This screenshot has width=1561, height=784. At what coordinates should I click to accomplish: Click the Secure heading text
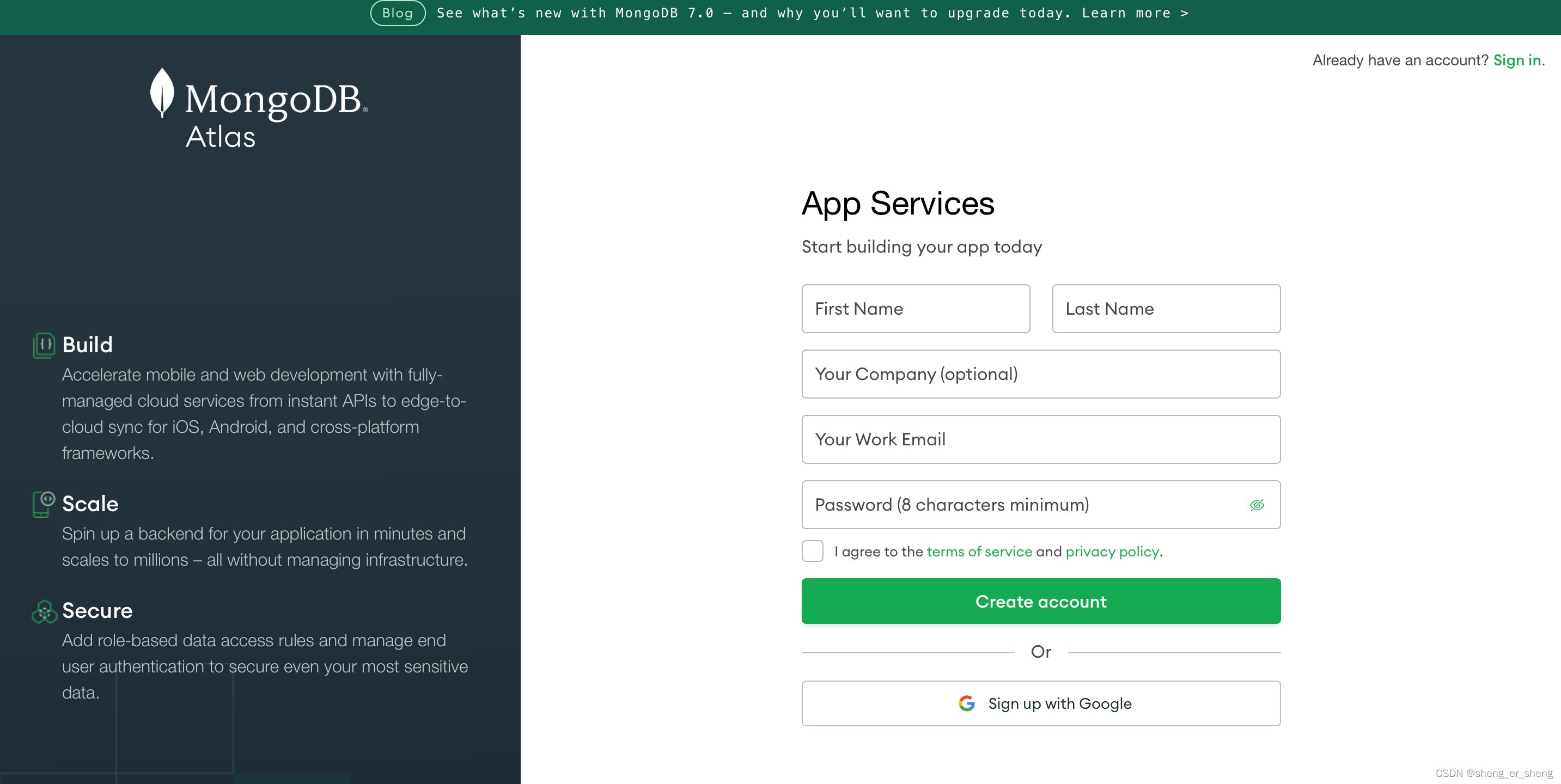(x=97, y=610)
